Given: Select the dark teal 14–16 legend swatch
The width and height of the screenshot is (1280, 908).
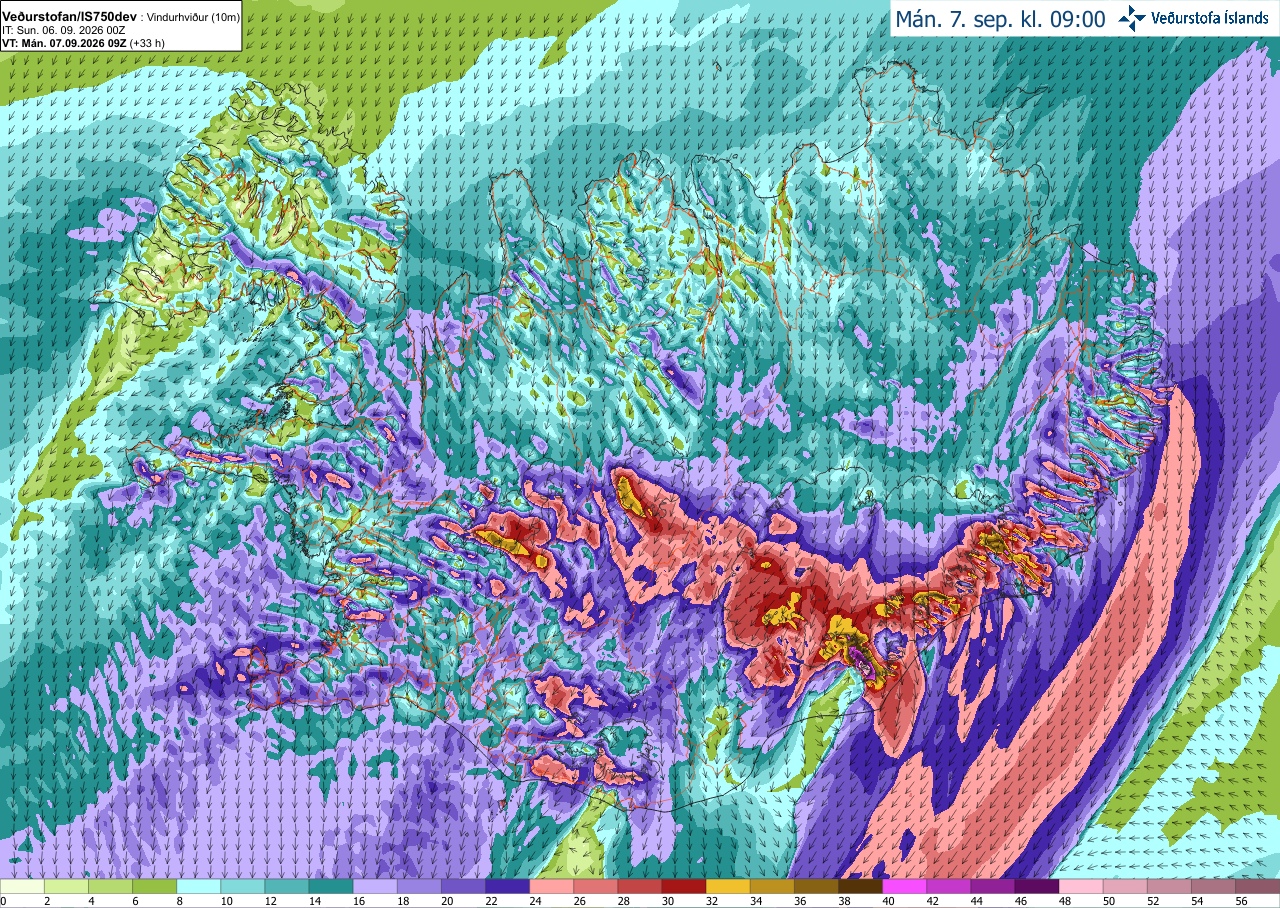Looking at the screenshot, I should [x=331, y=886].
